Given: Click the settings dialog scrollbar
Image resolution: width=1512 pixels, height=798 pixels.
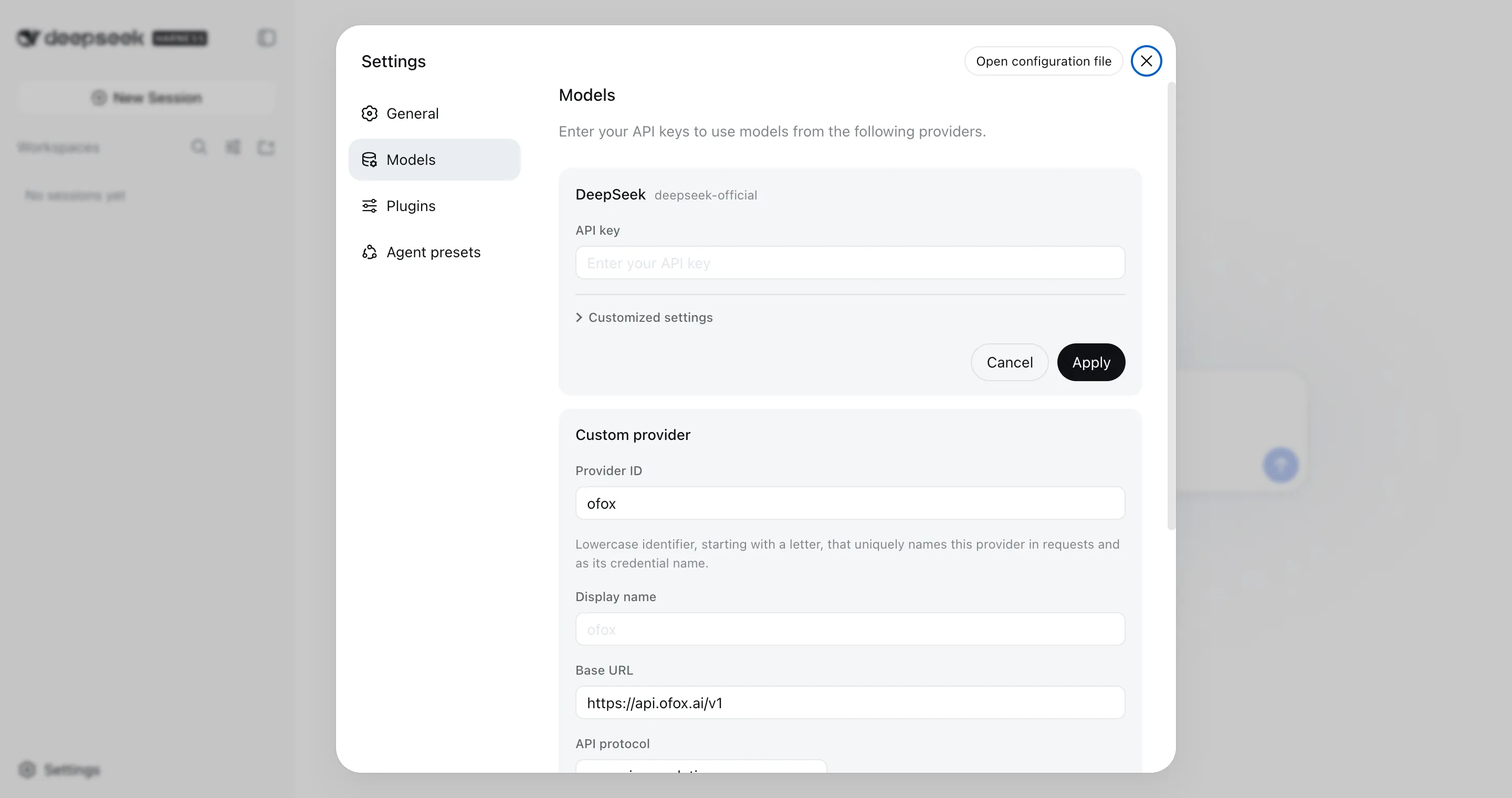Looking at the screenshot, I should (x=1171, y=306).
